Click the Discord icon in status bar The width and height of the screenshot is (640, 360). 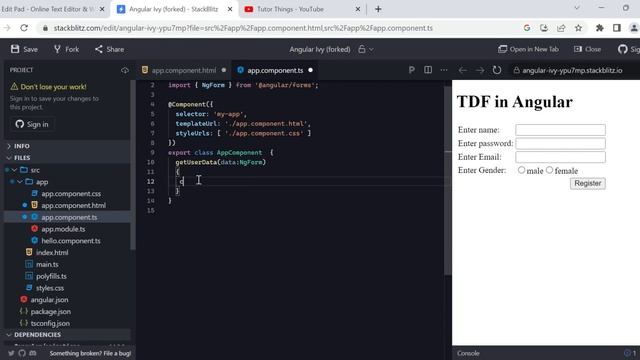33,353
